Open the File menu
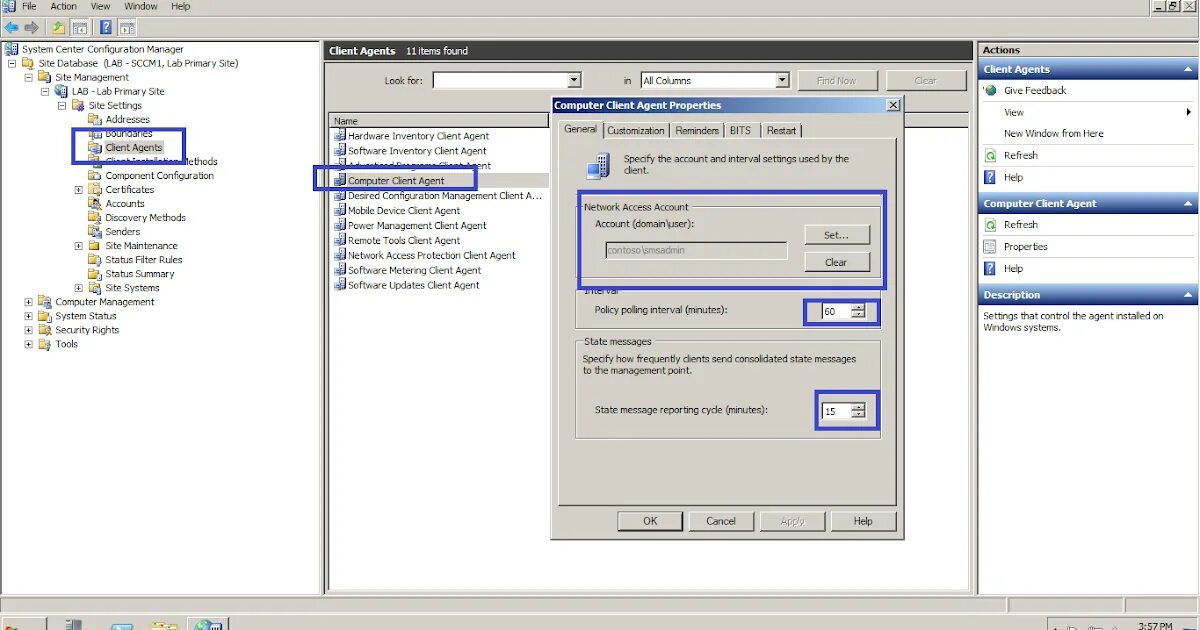The height and width of the screenshot is (630, 1200). click(29, 6)
